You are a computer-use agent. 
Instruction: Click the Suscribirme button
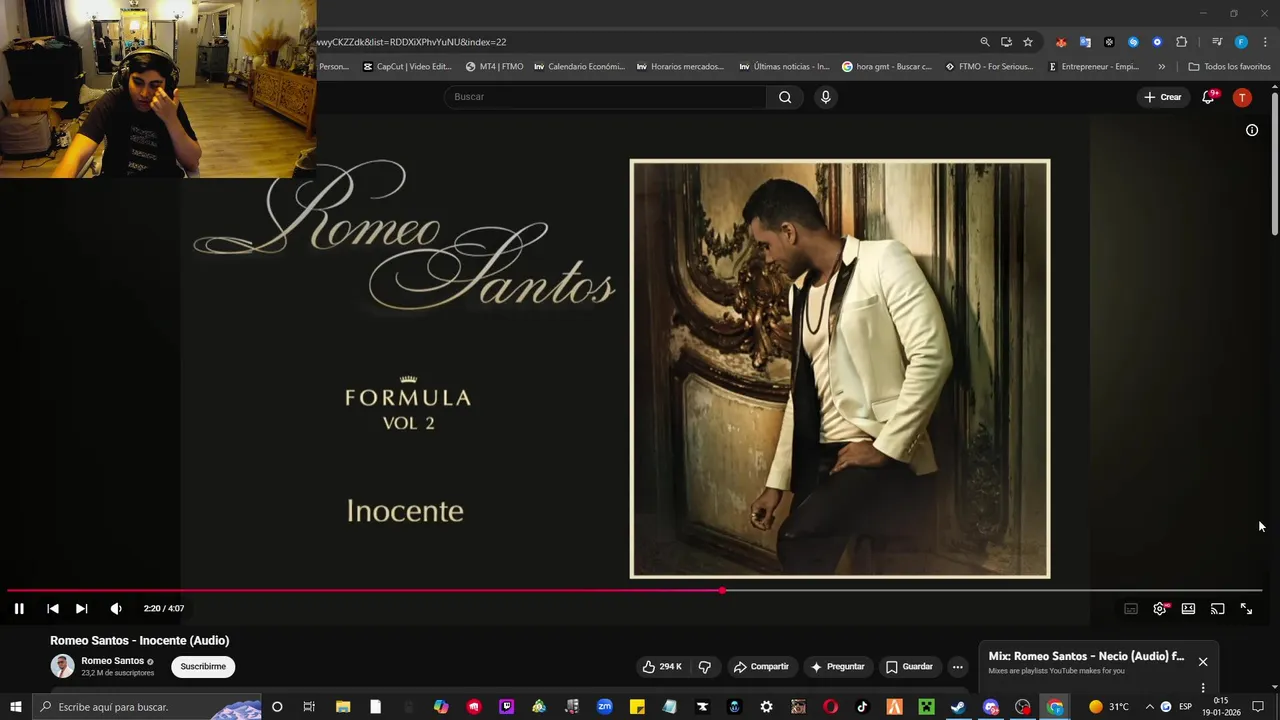coord(203,666)
